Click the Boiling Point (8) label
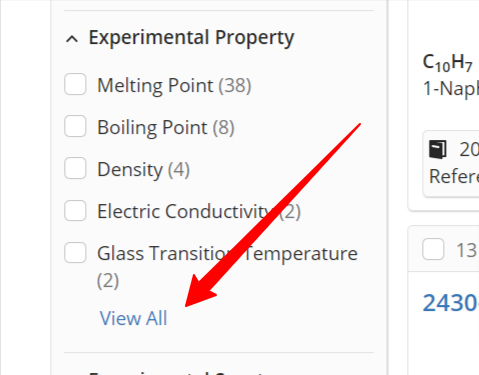The width and height of the screenshot is (479, 375). point(166,128)
